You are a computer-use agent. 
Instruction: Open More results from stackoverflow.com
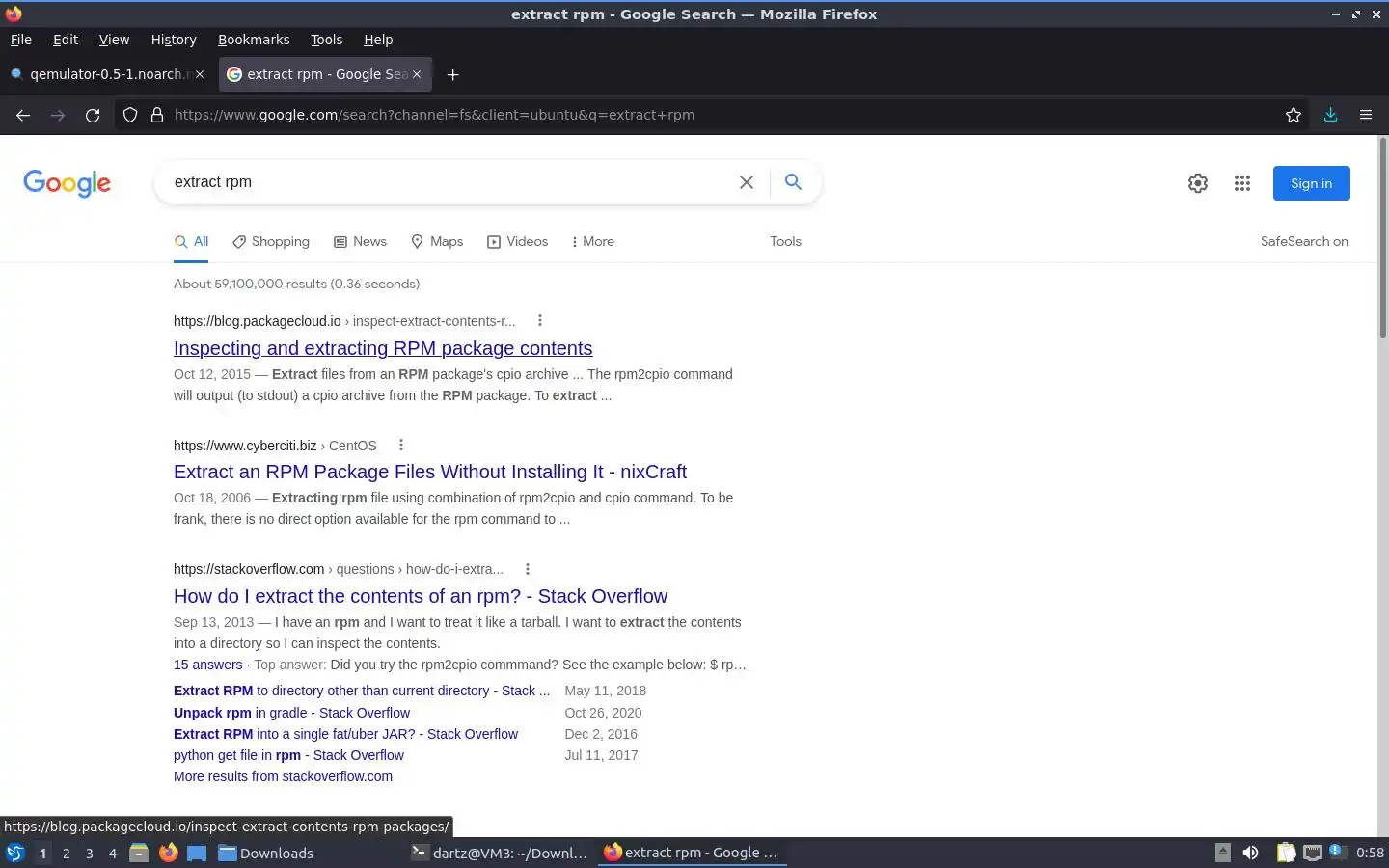pyautogui.click(x=283, y=776)
